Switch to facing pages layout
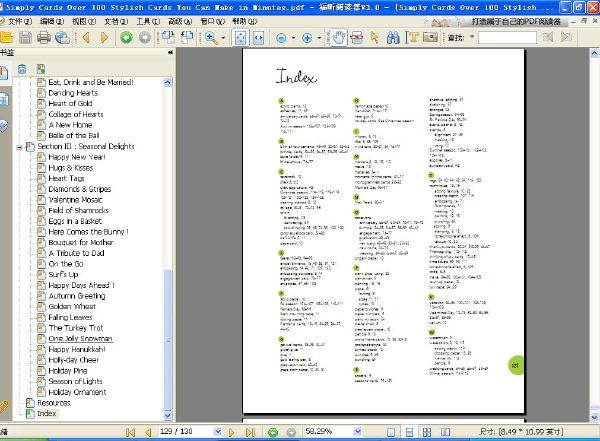 [x=445, y=432]
